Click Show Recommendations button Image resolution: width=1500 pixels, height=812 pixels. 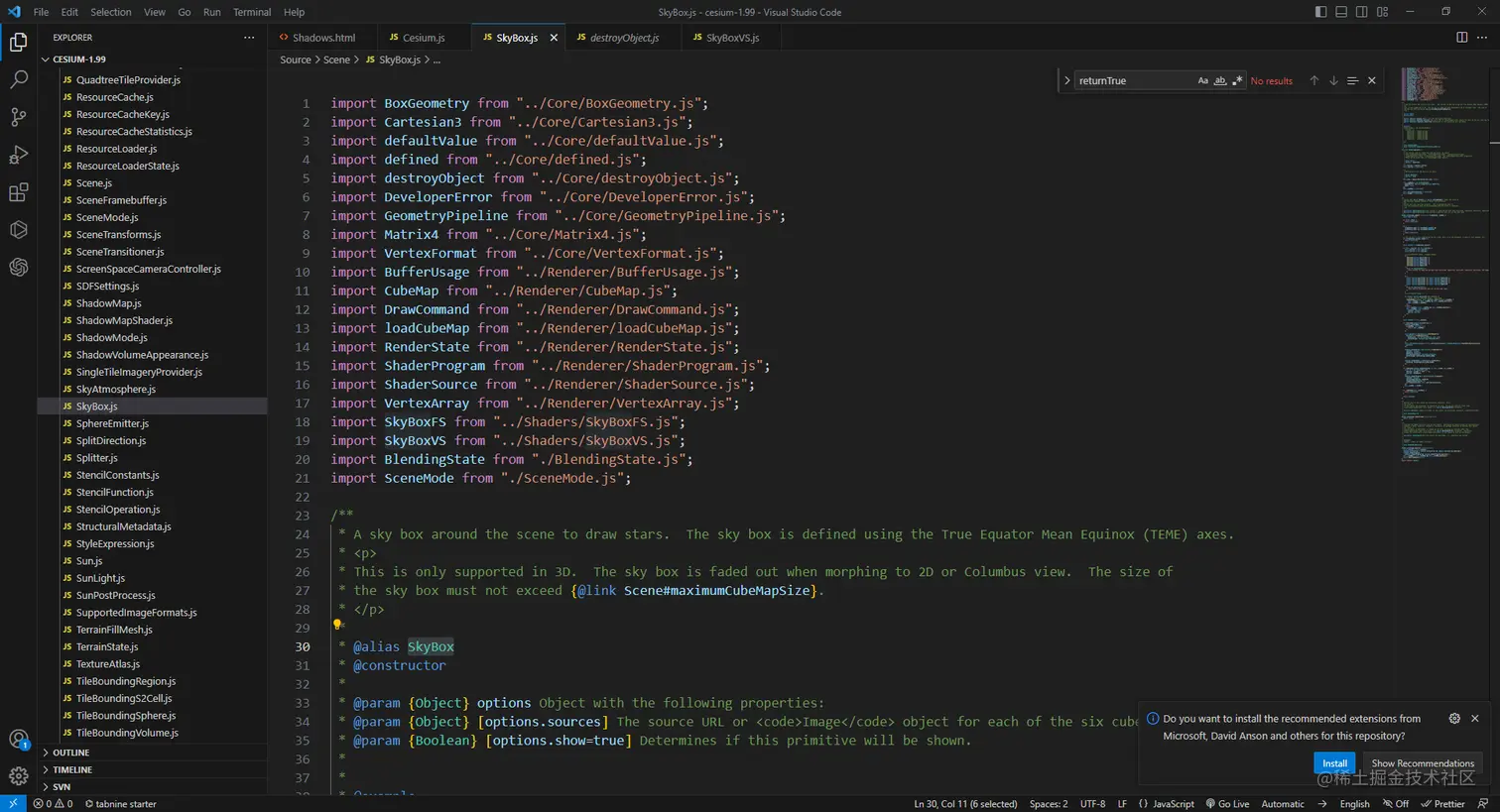pos(1423,763)
